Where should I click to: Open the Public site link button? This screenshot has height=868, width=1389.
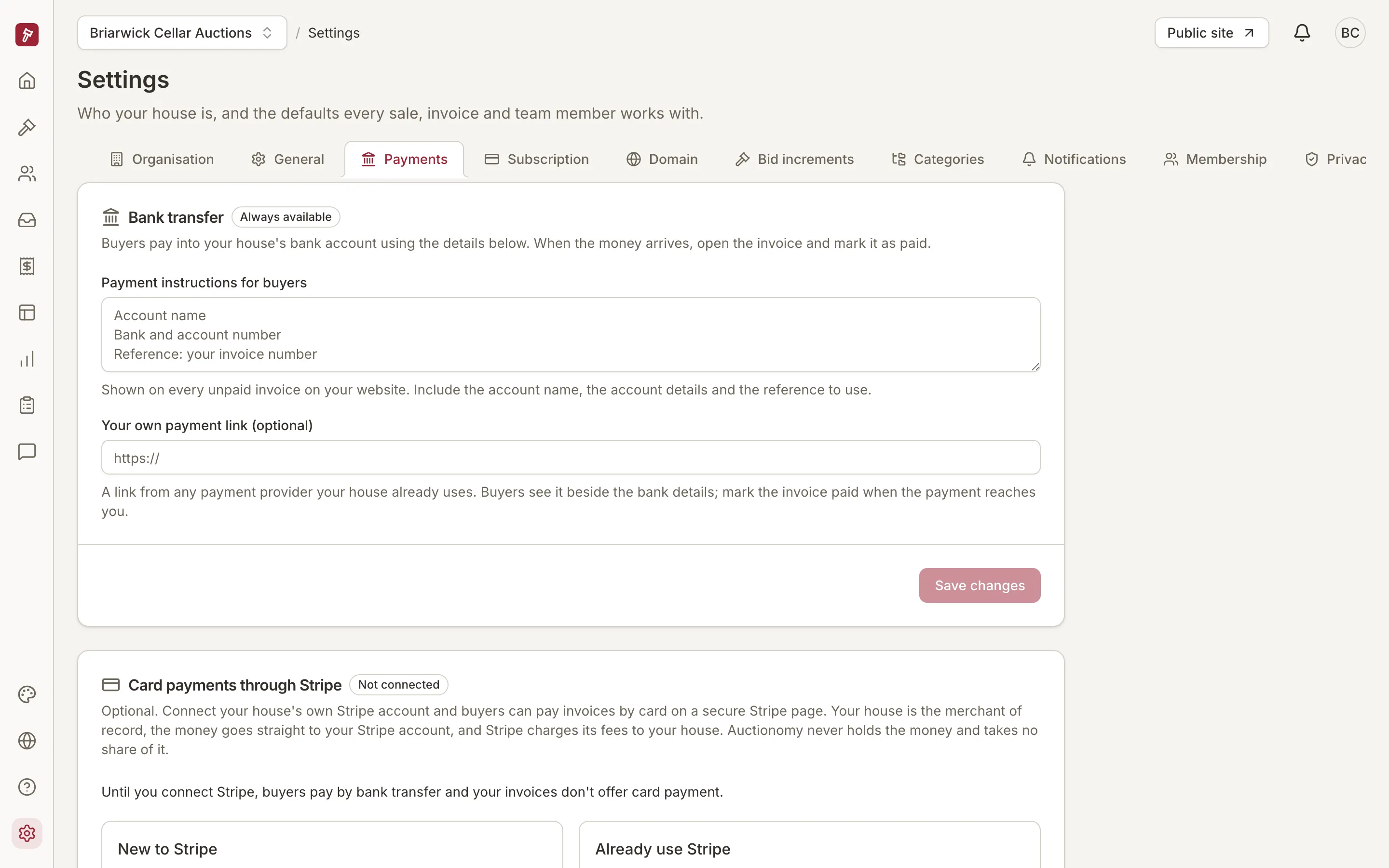coord(1212,33)
